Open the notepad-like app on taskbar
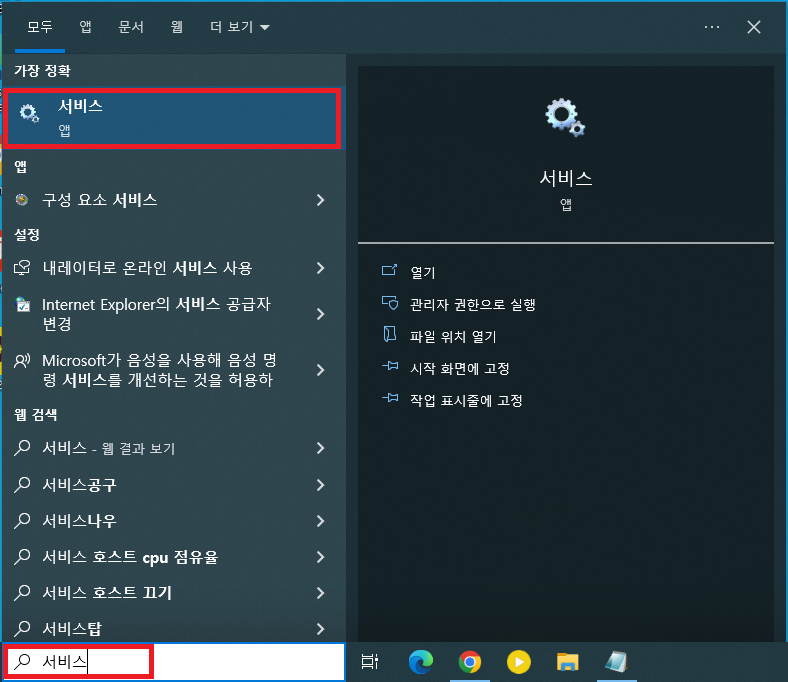Viewport: 788px width, 682px height. [617, 662]
